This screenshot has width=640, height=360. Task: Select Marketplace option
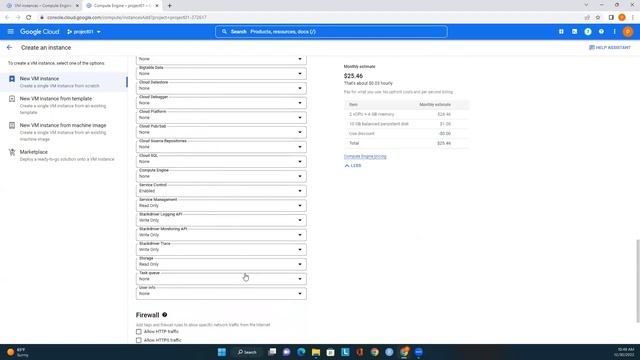[x=64, y=155]
